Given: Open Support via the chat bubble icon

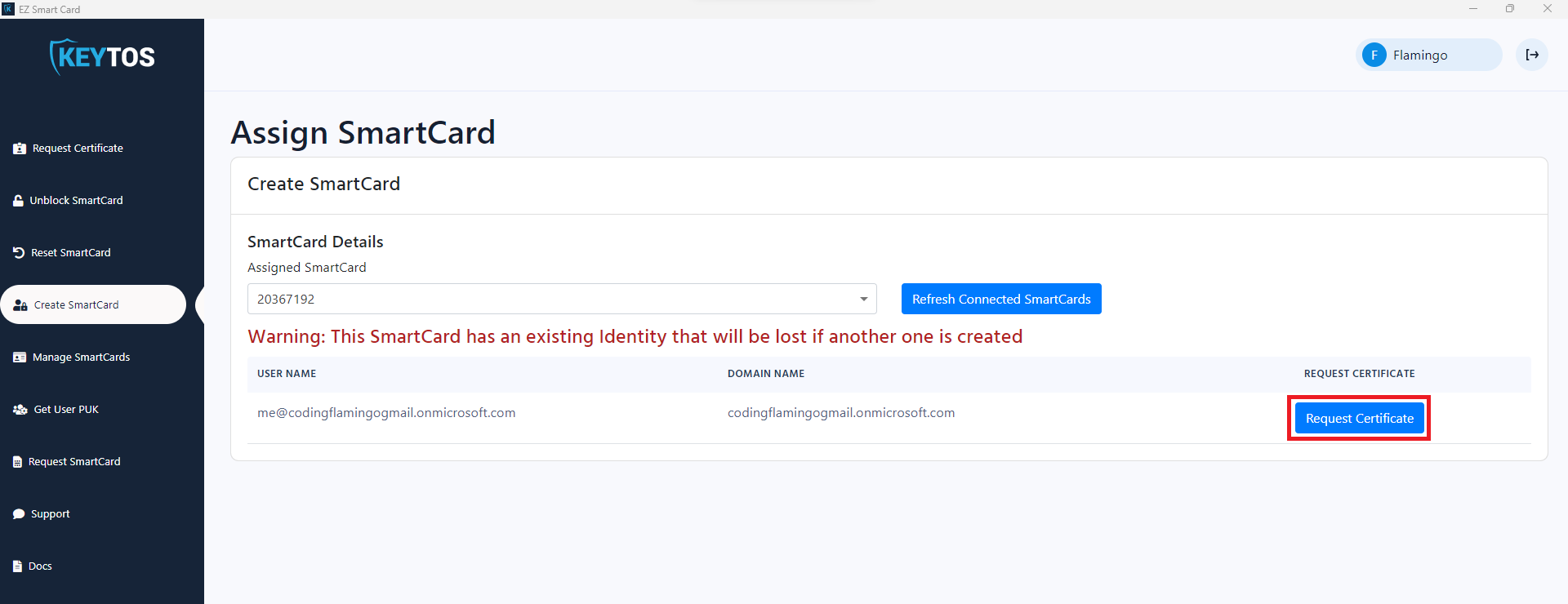Looking at the screenshot, I should pyautogui.click(x=18, y=513).
